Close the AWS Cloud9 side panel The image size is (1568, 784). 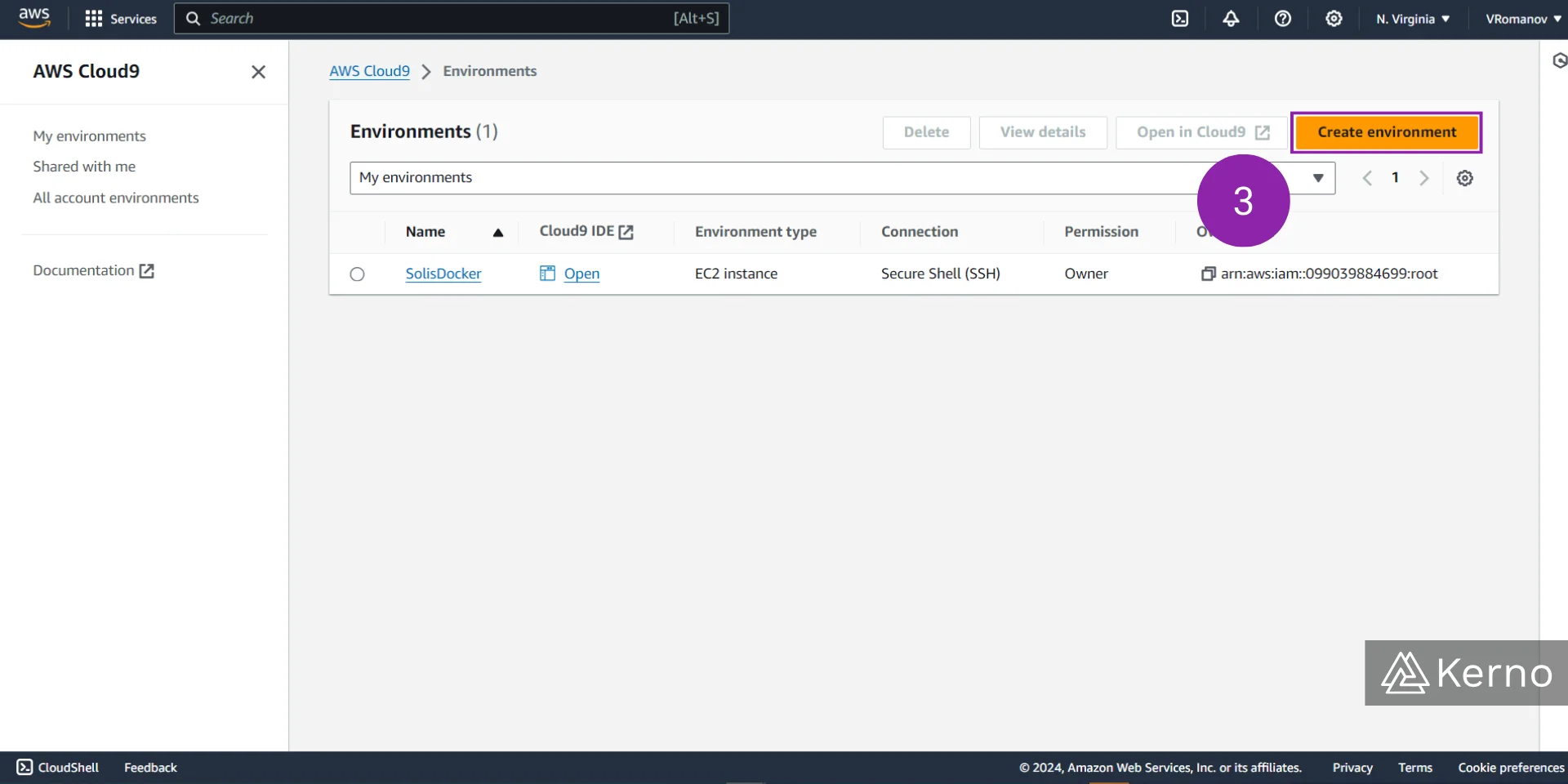point(258,72)
